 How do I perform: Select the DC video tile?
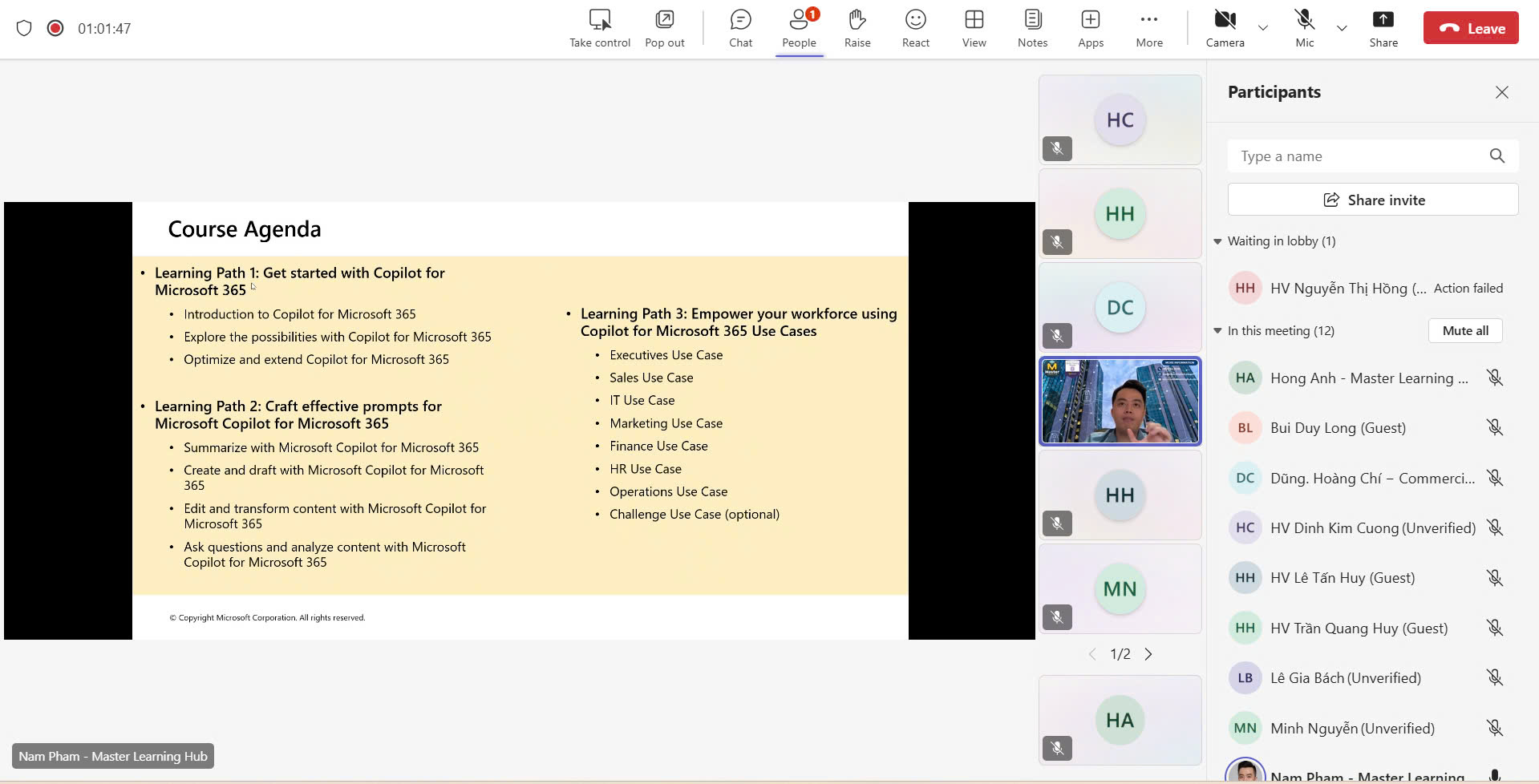(1120, 308)
